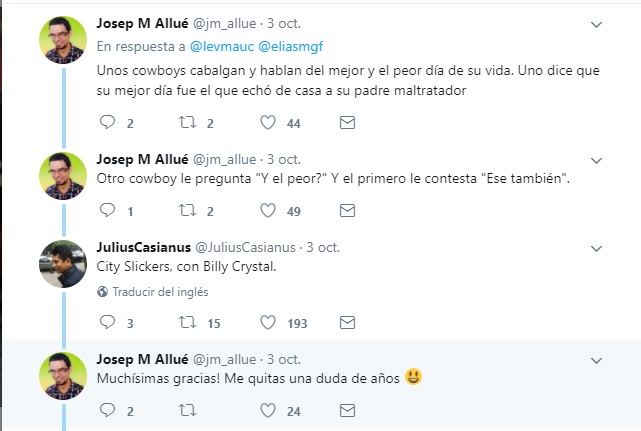Screen dimensions: 641x431
Task: Reply to the City Slickers tweet
Action: (109, 323)
